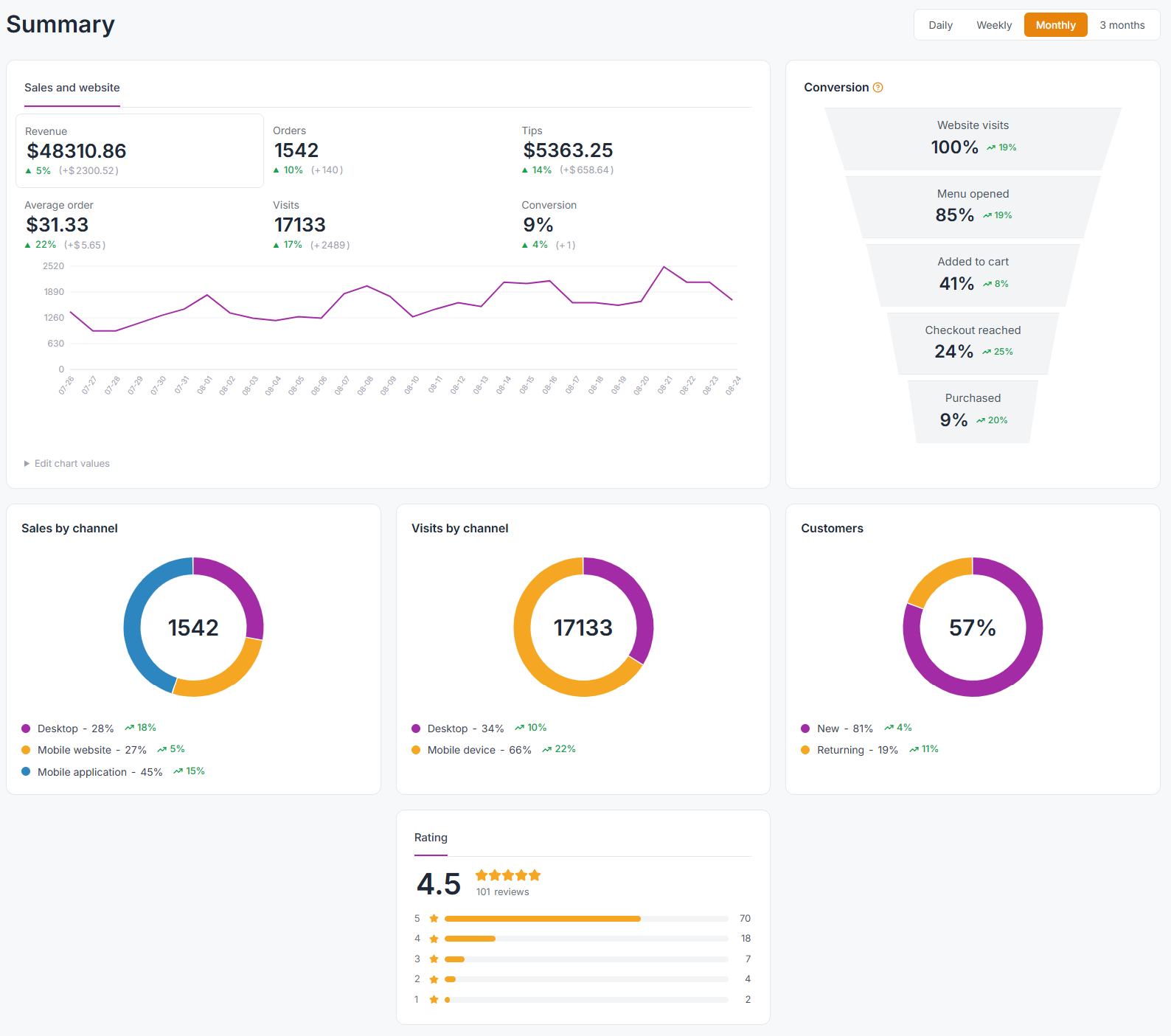Click the 4-star rating progress bar
This screenshot has height=1036, width=1171.
[x=586, y=939]
